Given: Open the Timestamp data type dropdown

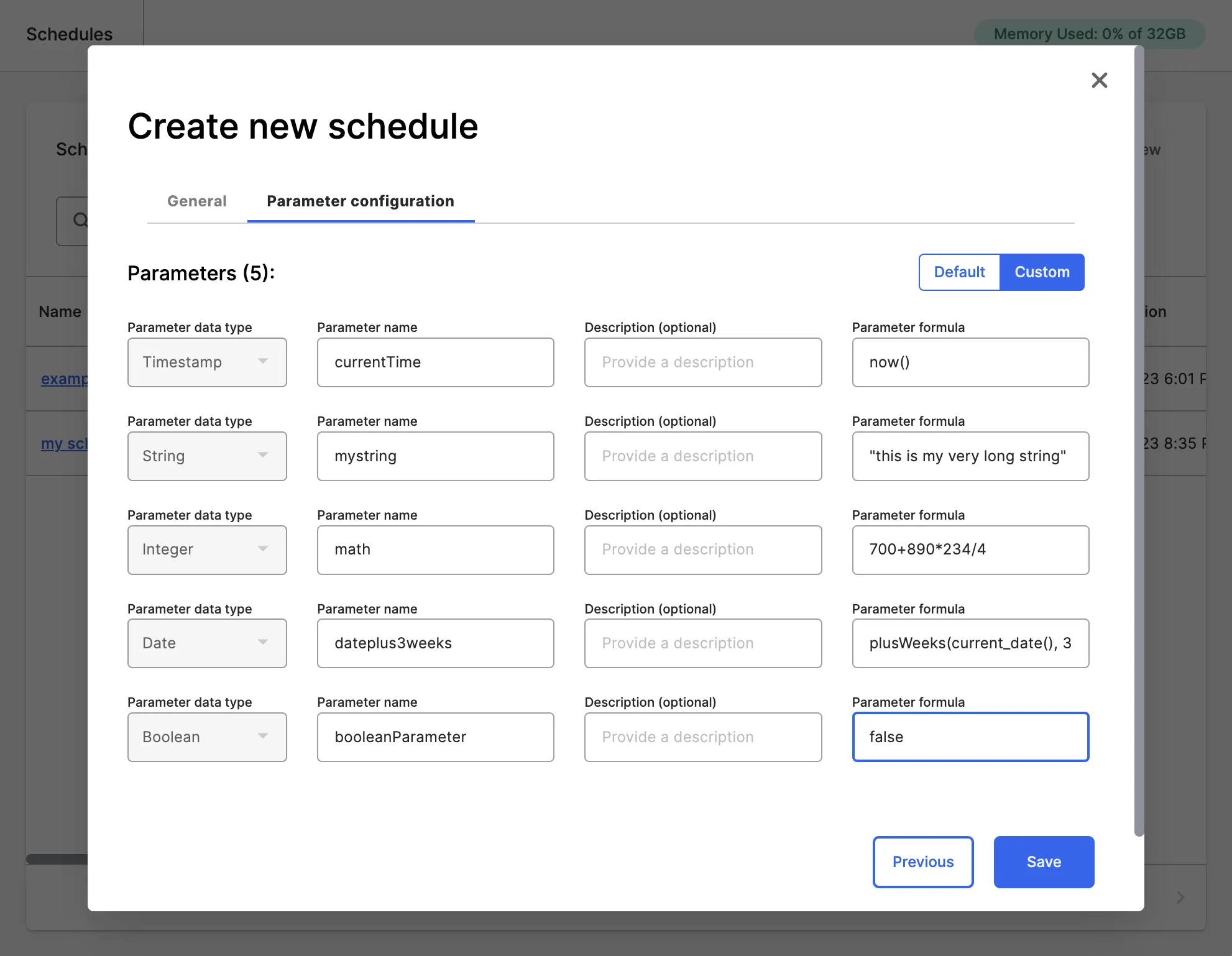Looking at the screenshot, I should (x=207, y=362).
